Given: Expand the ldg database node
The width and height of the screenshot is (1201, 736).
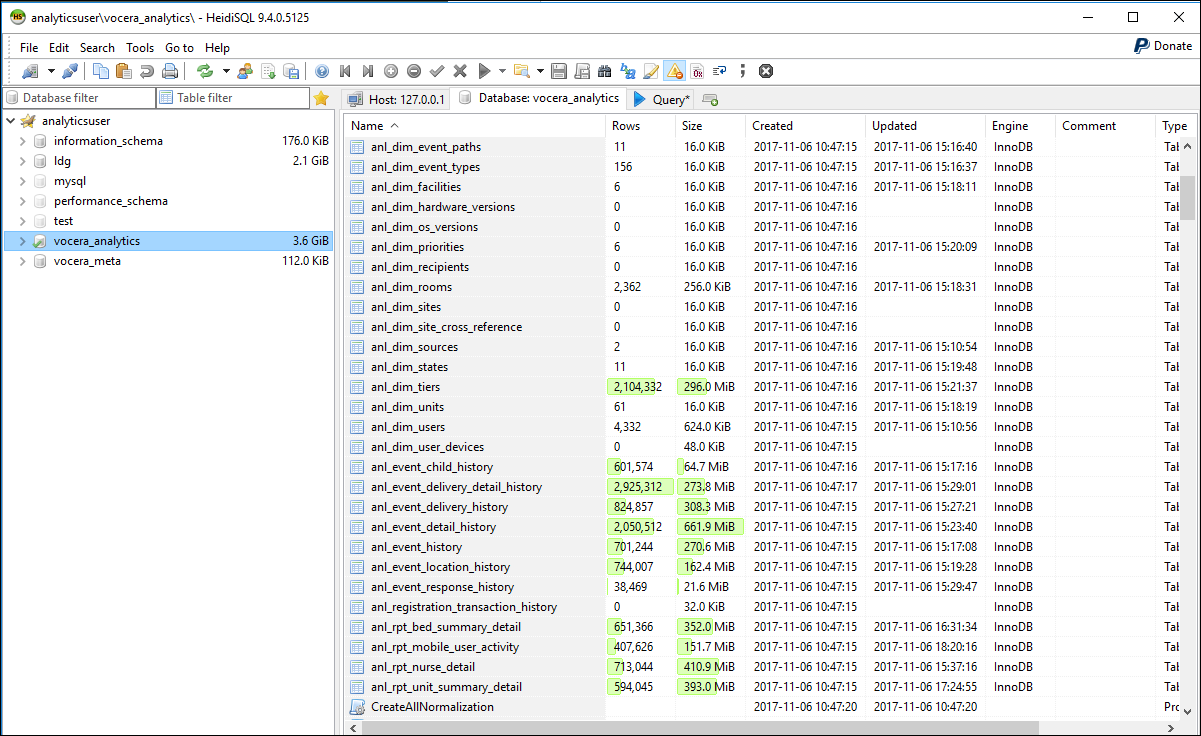Looking at the screenshot, I should (x=23, y=161).
